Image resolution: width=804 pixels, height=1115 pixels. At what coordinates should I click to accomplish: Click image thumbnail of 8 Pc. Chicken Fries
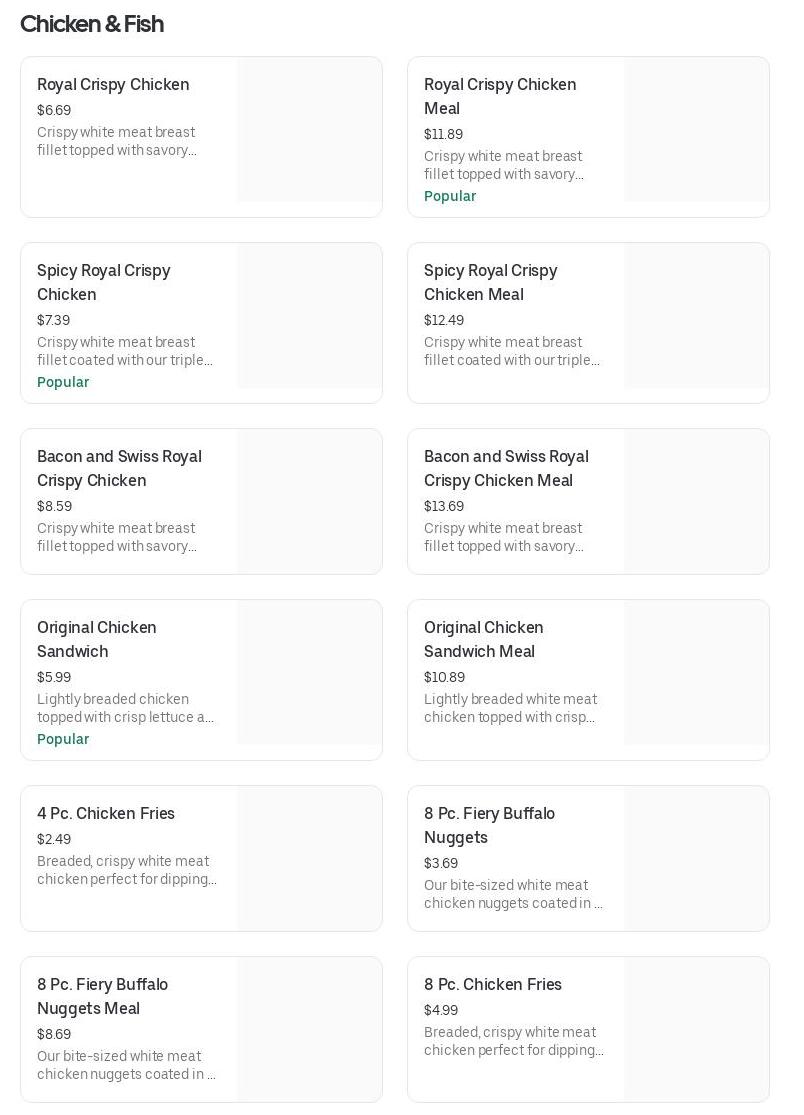(x=696, y=1029)
